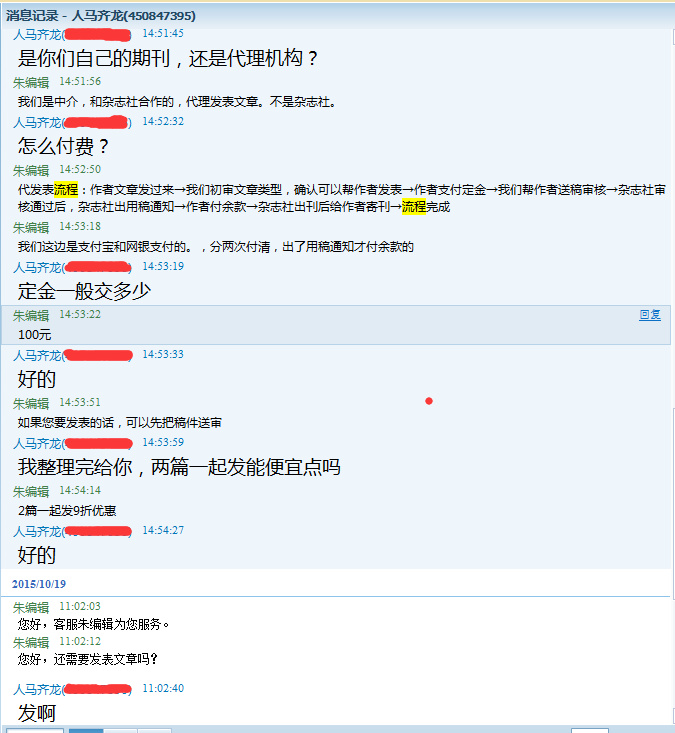
Task: Click the last message 发啊
Action: (37, 713)
